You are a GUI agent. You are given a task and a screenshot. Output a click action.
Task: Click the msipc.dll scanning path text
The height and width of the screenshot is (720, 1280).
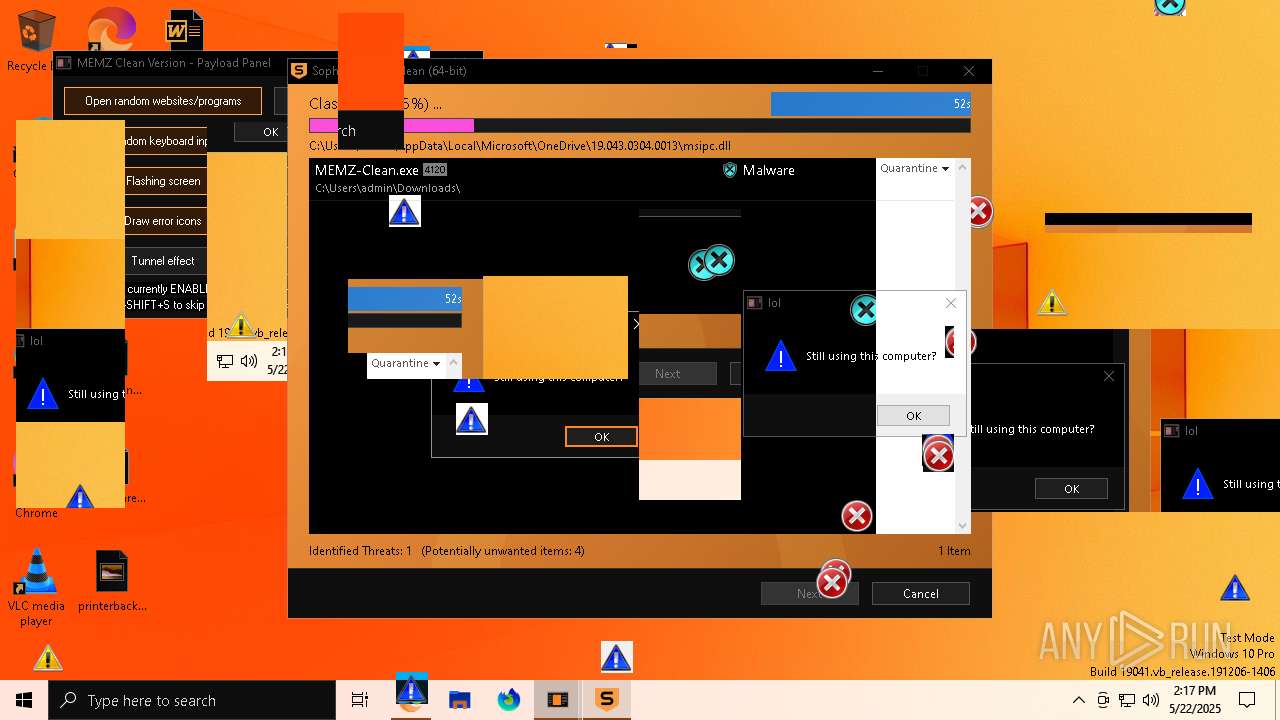[x=520, y=146]
